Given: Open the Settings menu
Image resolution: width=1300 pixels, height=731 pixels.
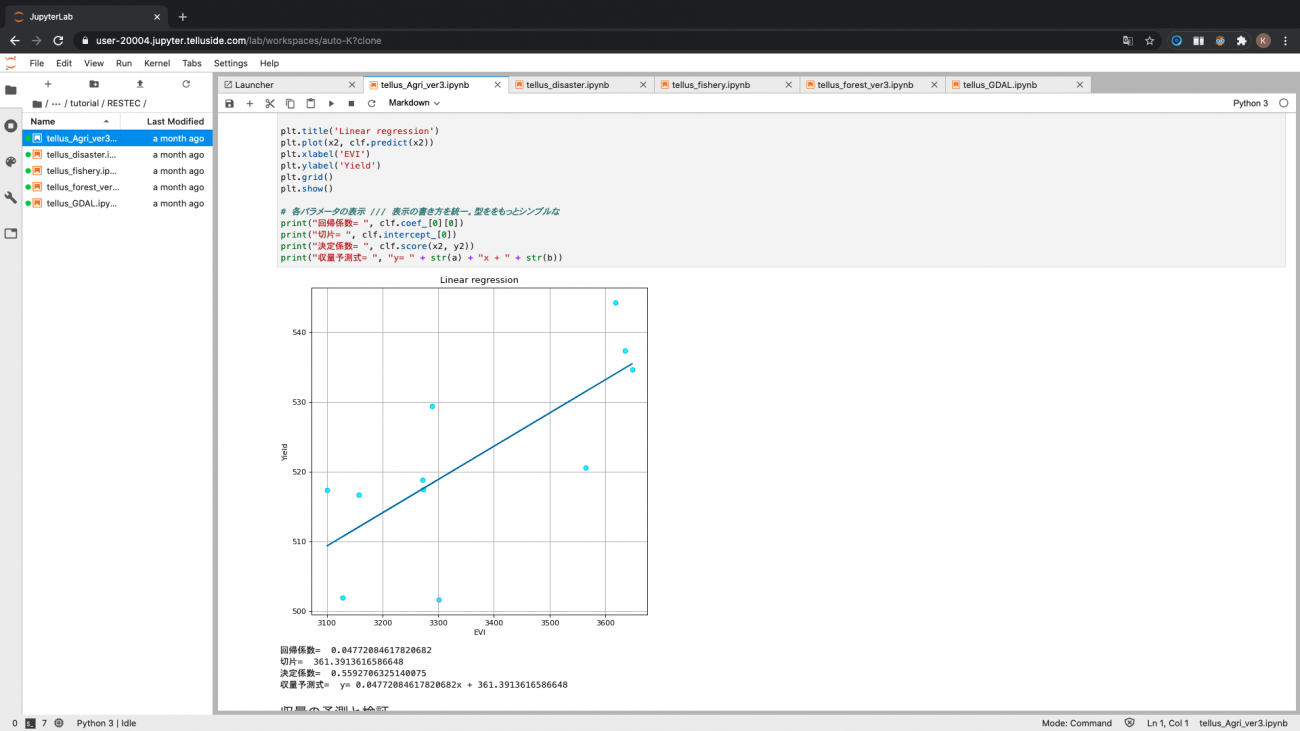Looking at the screenshot, I should pos(231,63).
